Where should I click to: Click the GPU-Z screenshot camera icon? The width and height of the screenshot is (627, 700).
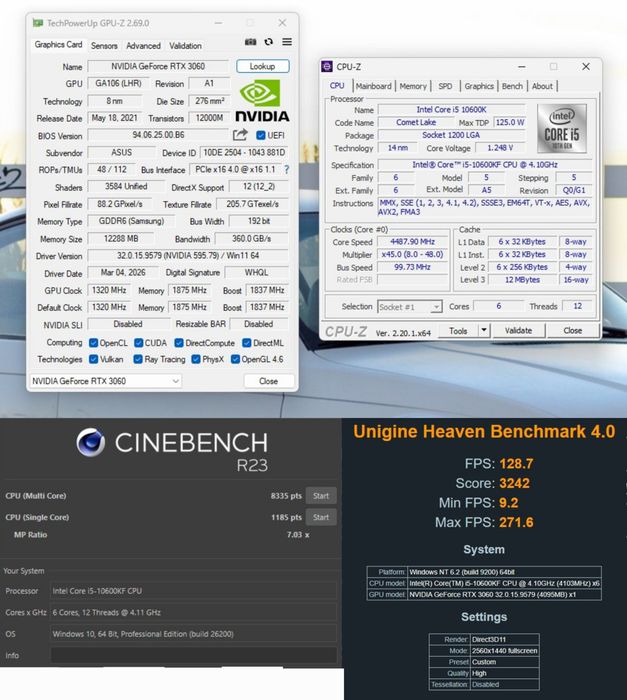click(251, 42)
